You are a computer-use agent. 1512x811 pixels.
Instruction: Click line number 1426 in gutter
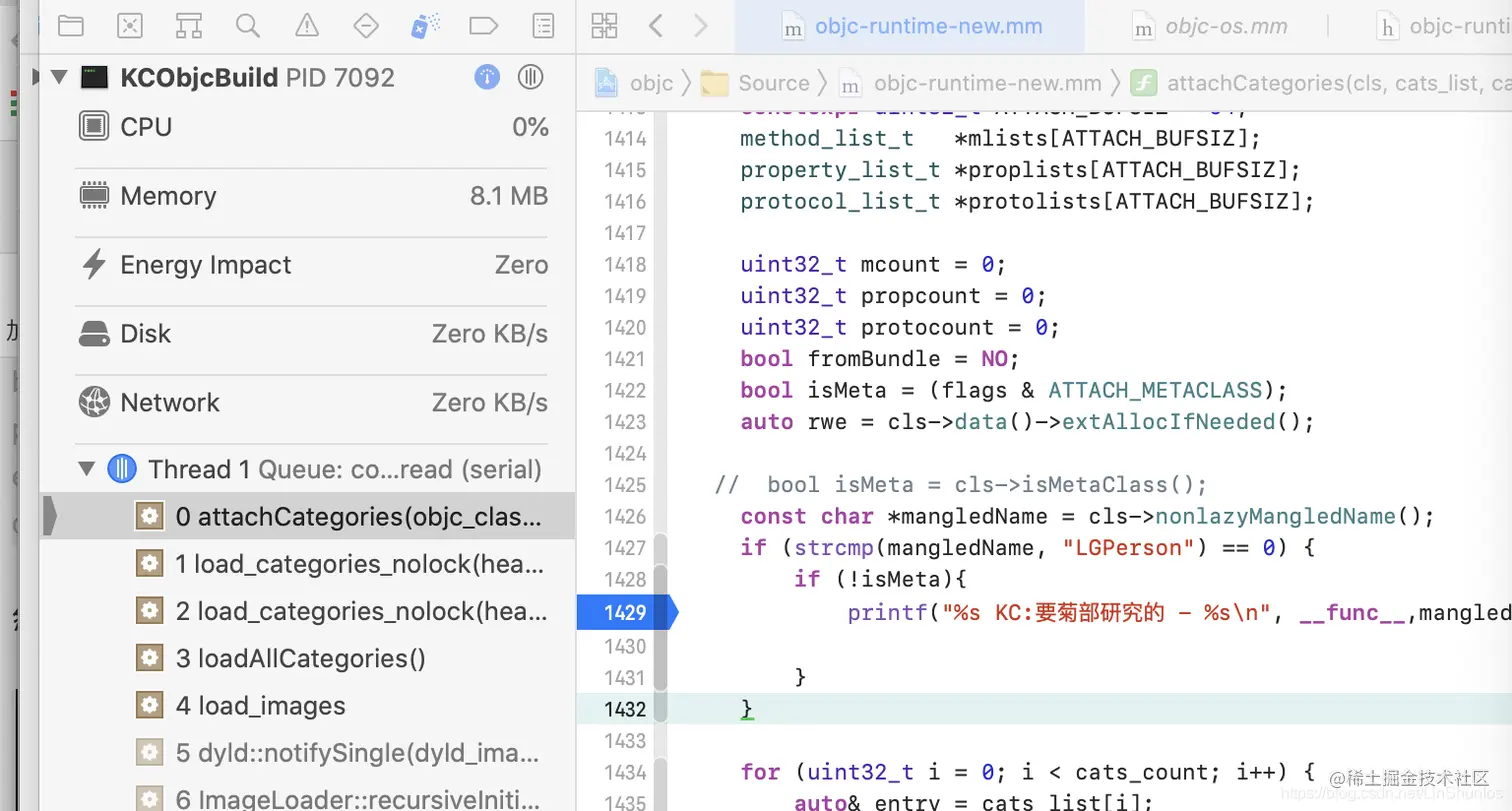624,516
